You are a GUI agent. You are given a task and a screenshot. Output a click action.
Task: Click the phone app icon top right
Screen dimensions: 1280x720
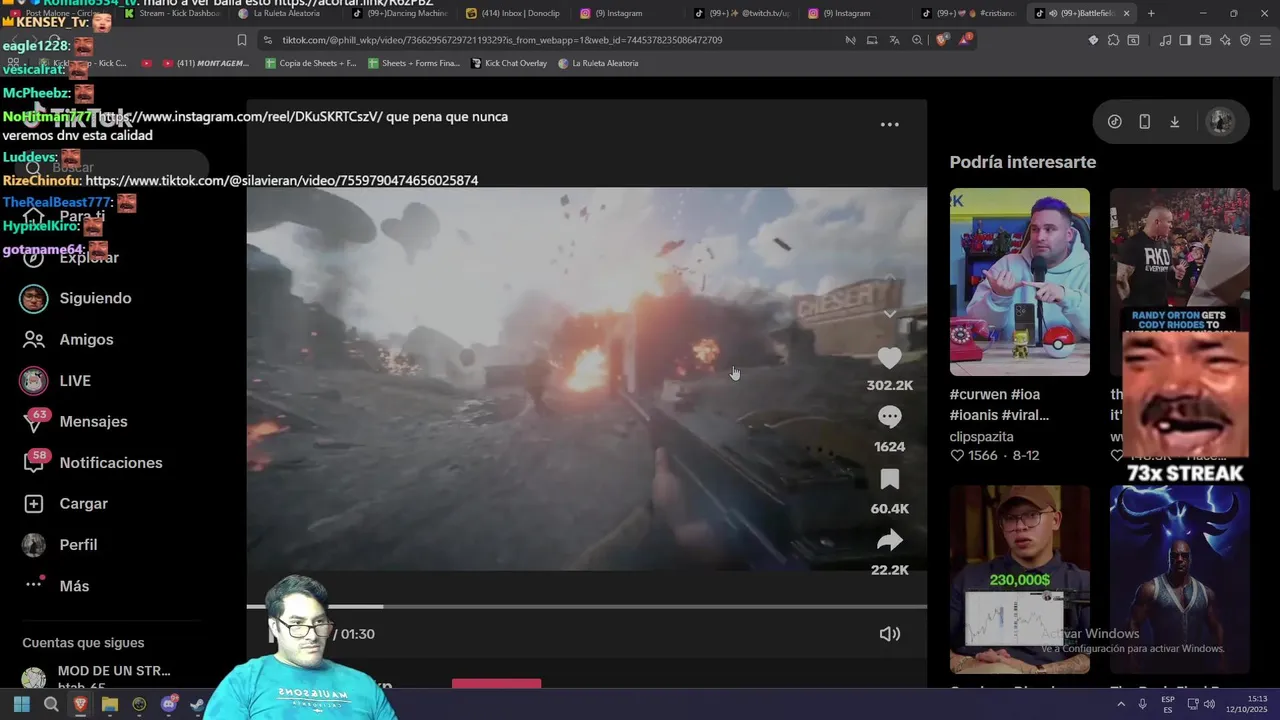coord(1145,122)
